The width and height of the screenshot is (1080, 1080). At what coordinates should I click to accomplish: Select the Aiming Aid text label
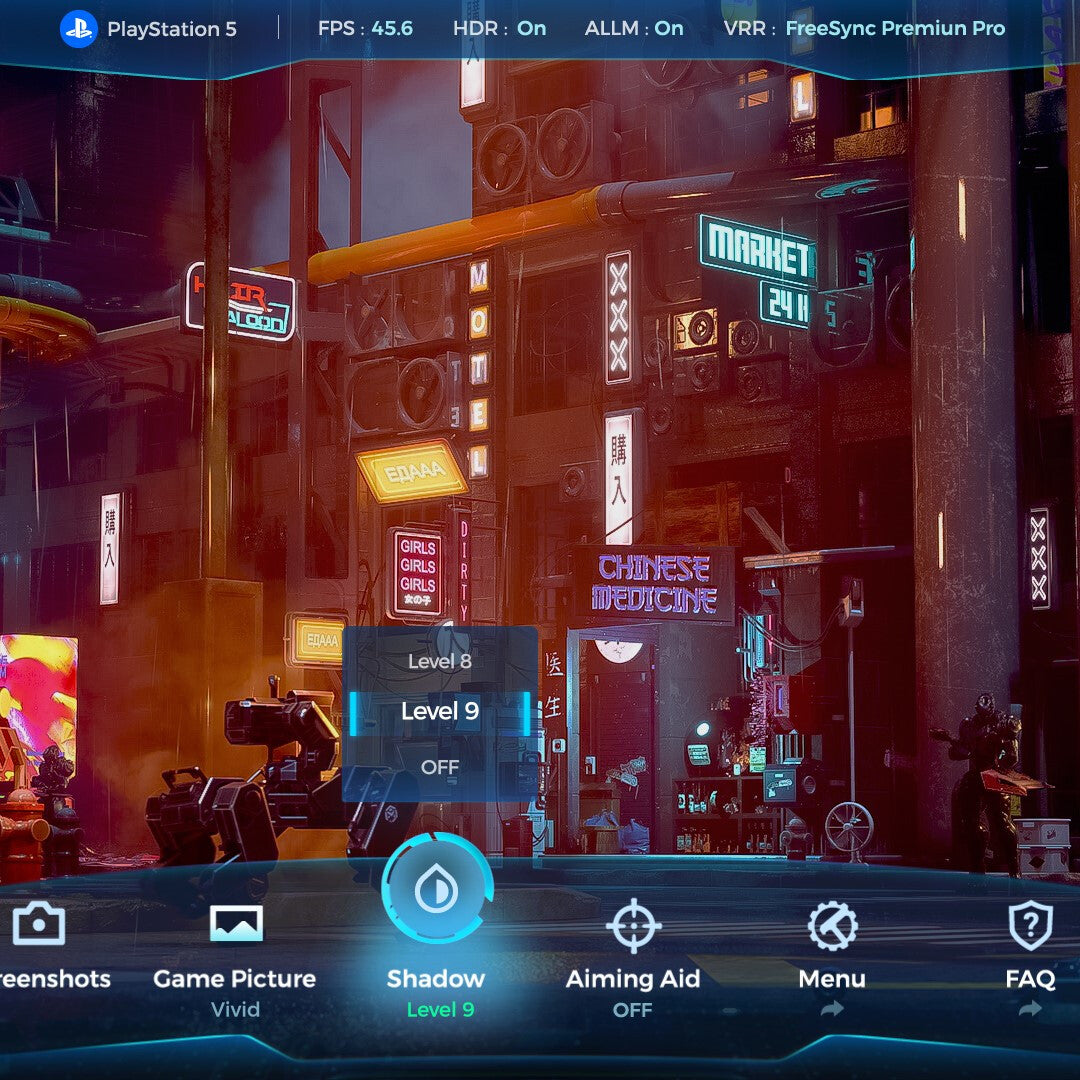tap(633, 979)
